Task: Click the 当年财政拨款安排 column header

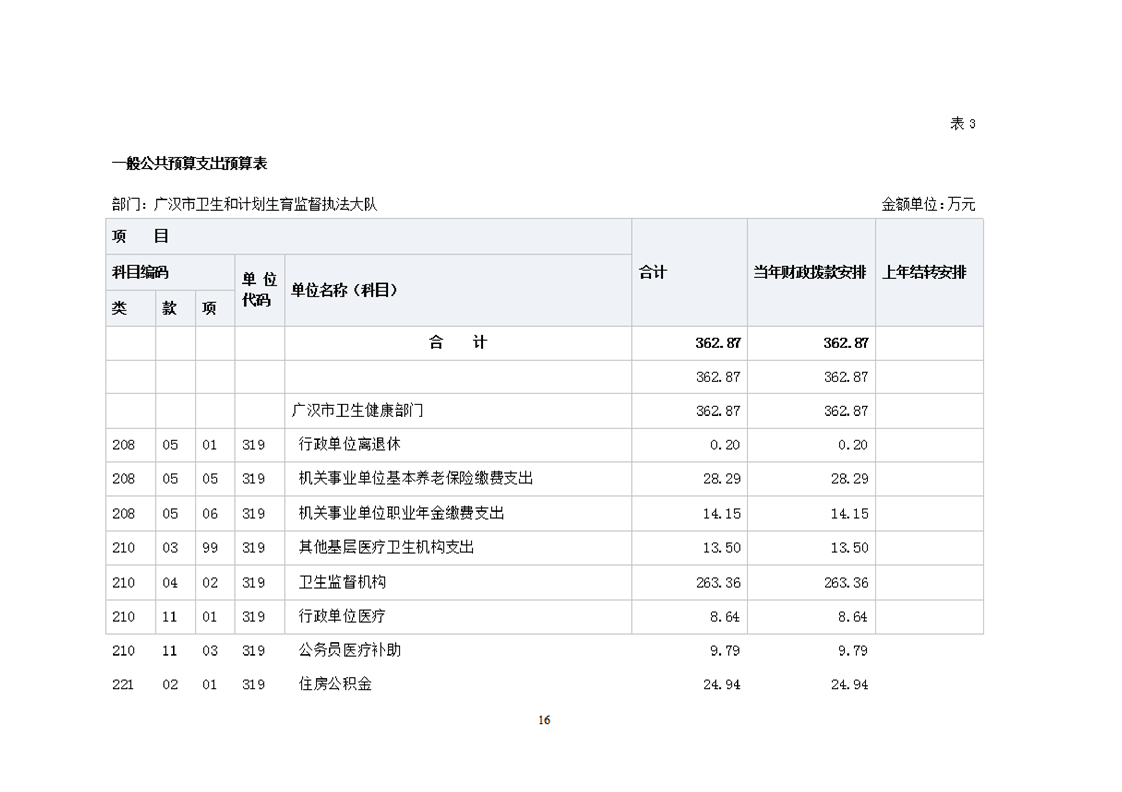Action: [x=810, y=273]
